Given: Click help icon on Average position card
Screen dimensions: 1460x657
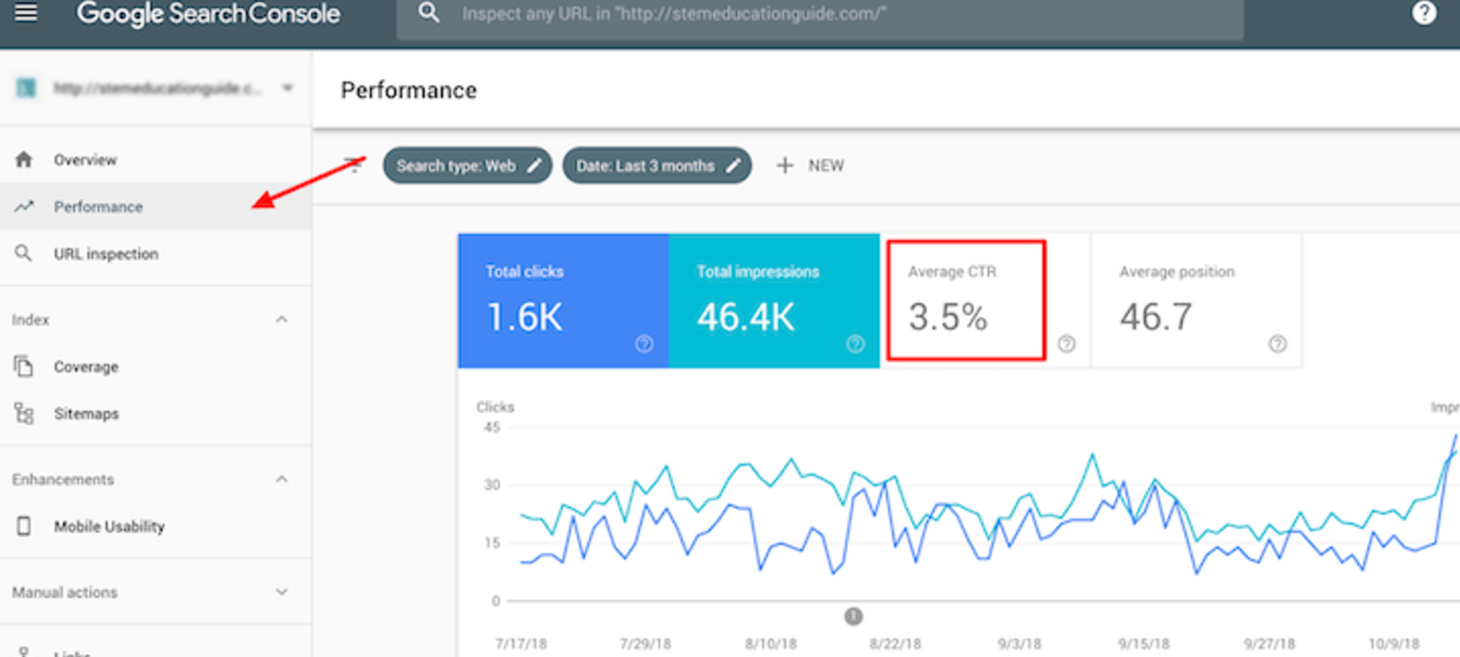Looking at the screenshot, I should pos(1277,344).
